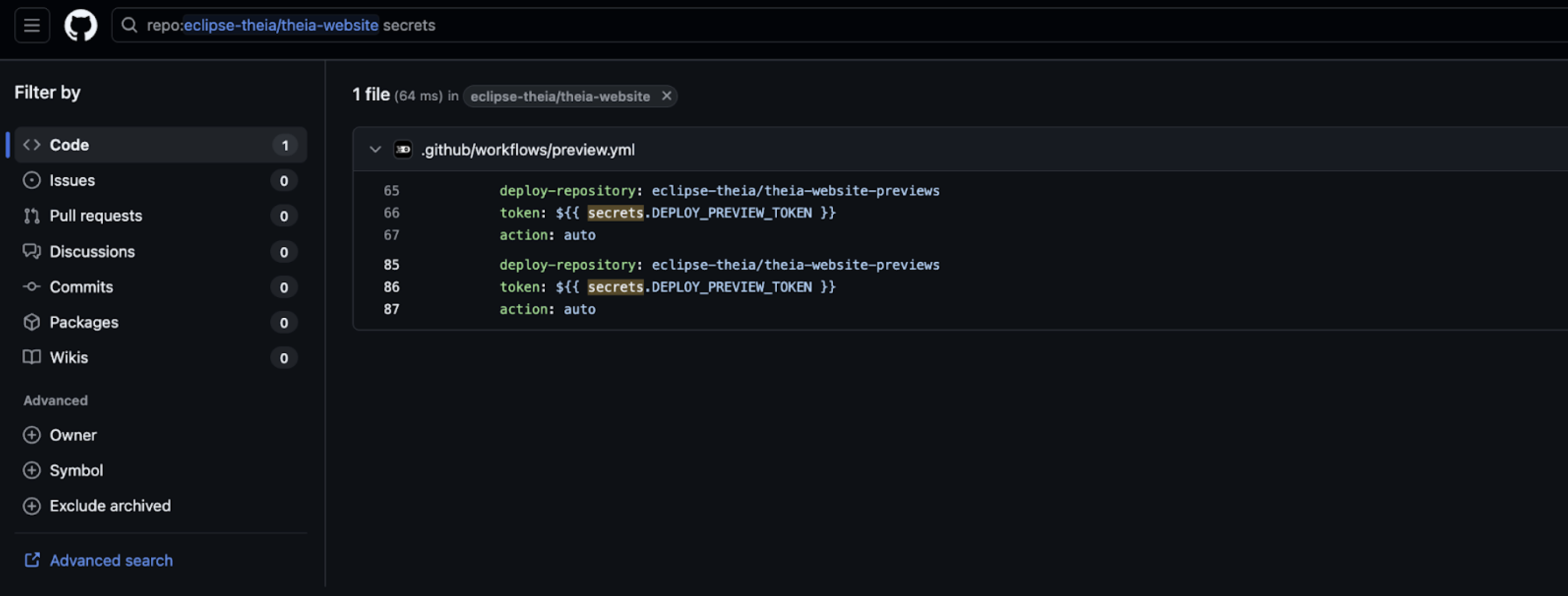Open the hamburger navigation menu
Viewport: 1568px width, 596px height.
pyautogui.click(x=31, y=25)
